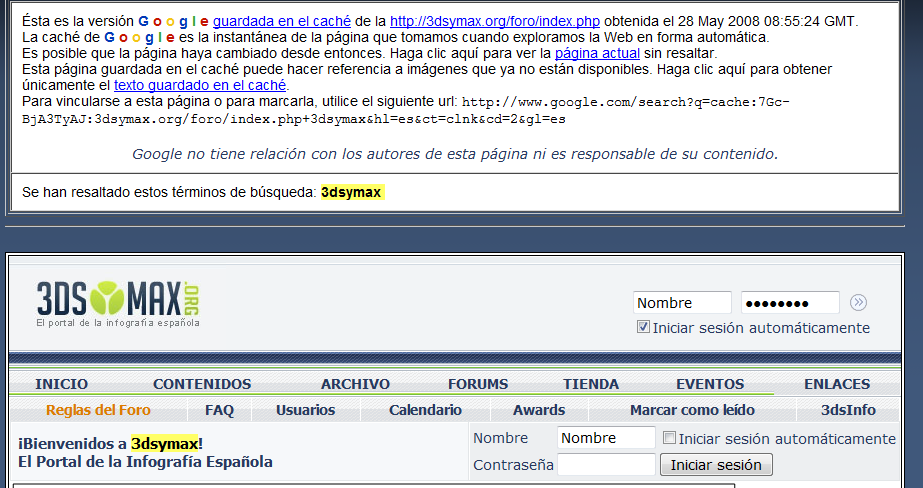
Task: Open the Usuarios list
Action: (x=306, y=410)
